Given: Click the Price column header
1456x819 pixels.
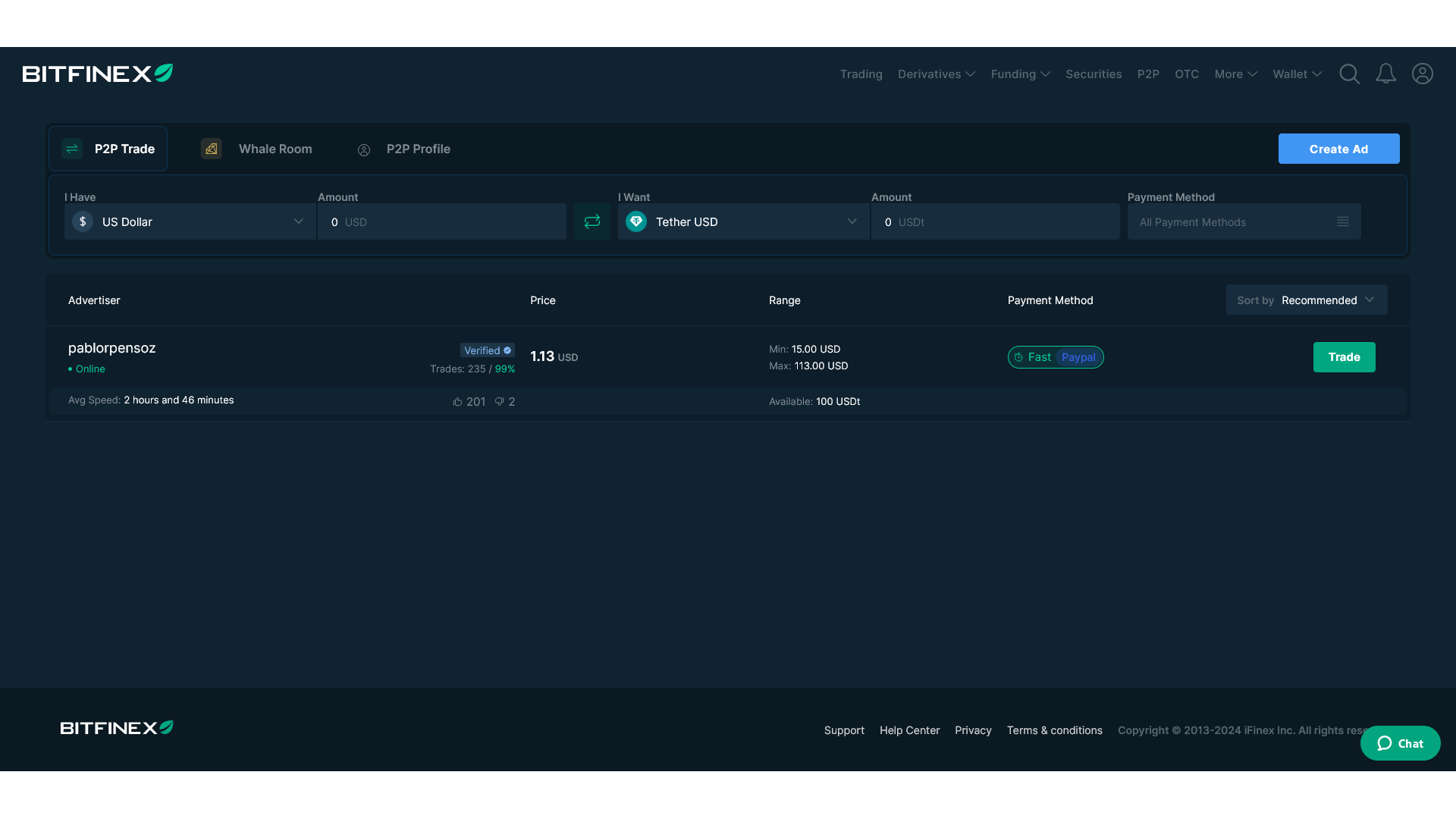Looking at the screenshot, I should (x=543, y=300).
